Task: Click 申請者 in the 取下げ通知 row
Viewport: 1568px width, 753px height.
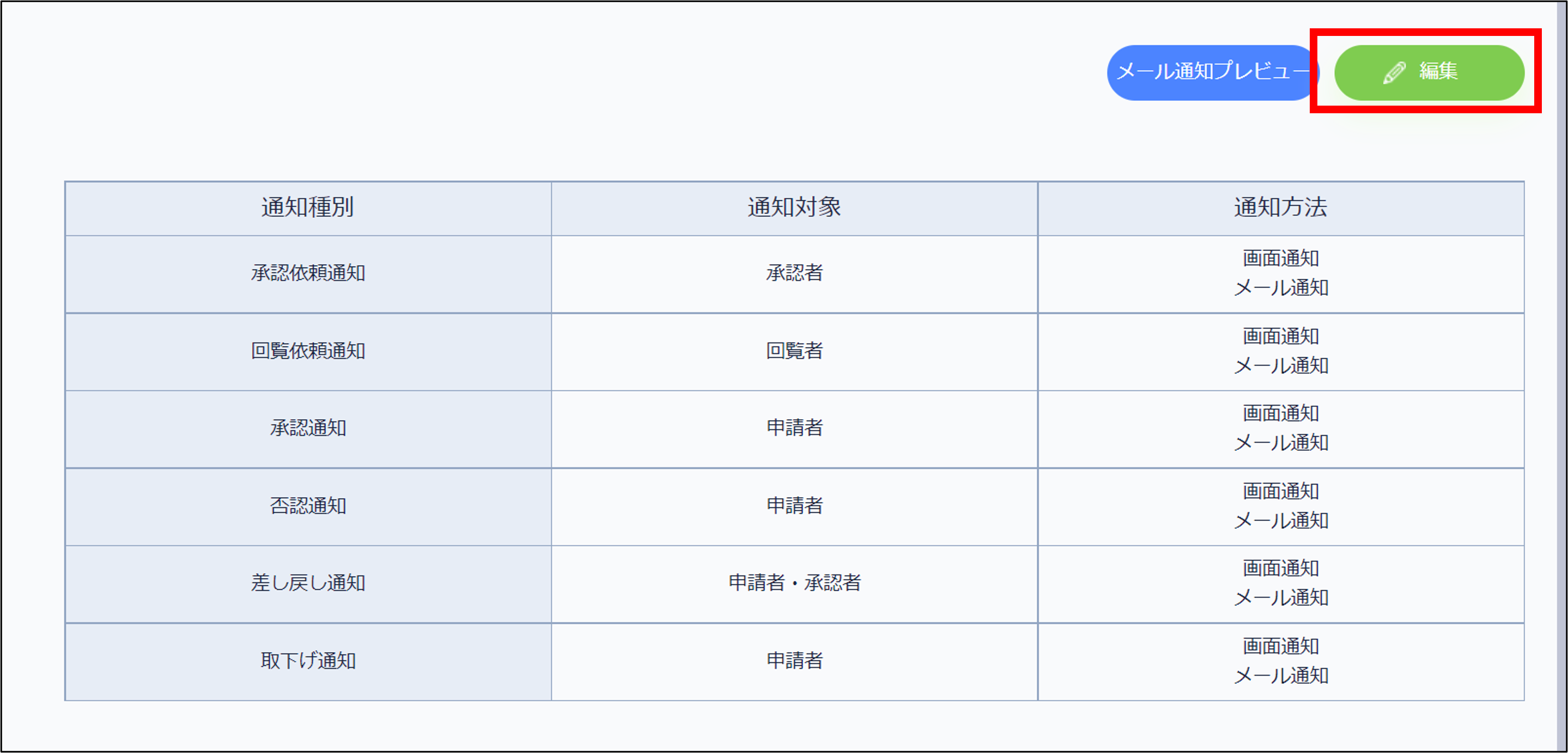Action: [794, 660]
